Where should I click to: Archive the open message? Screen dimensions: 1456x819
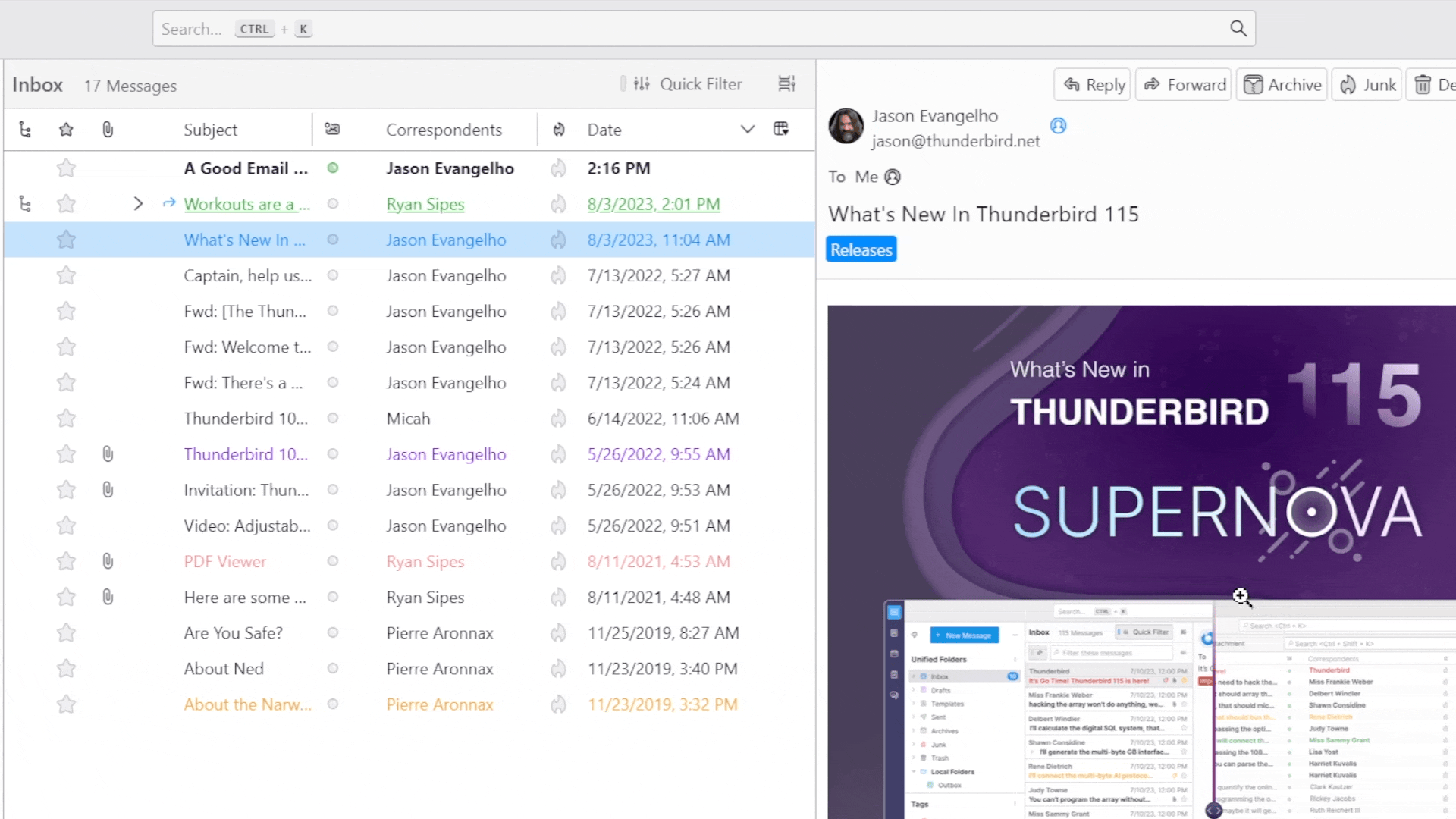point(1282,84)
